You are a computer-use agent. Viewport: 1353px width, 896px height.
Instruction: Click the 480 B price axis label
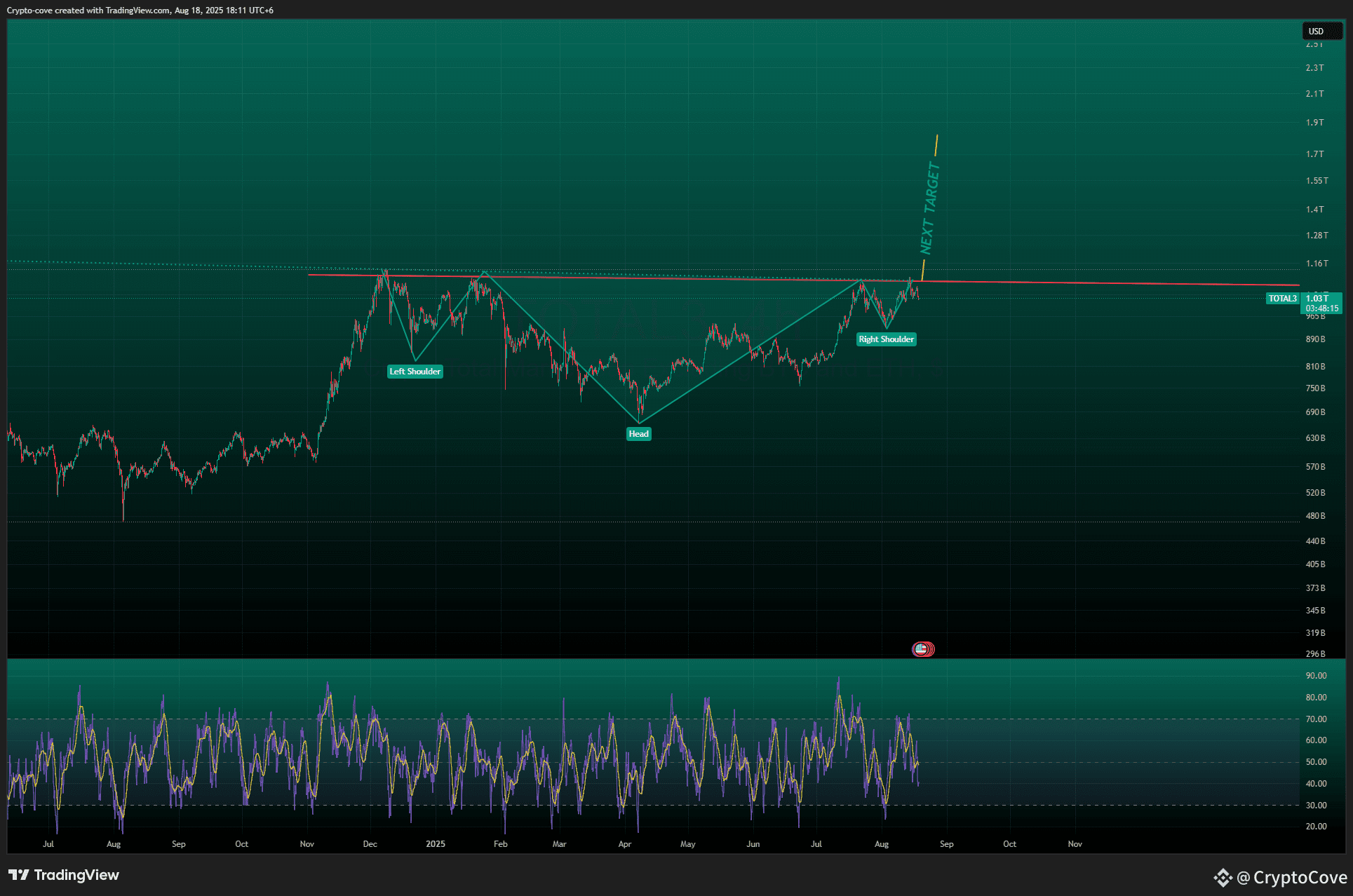(1315, 516)
